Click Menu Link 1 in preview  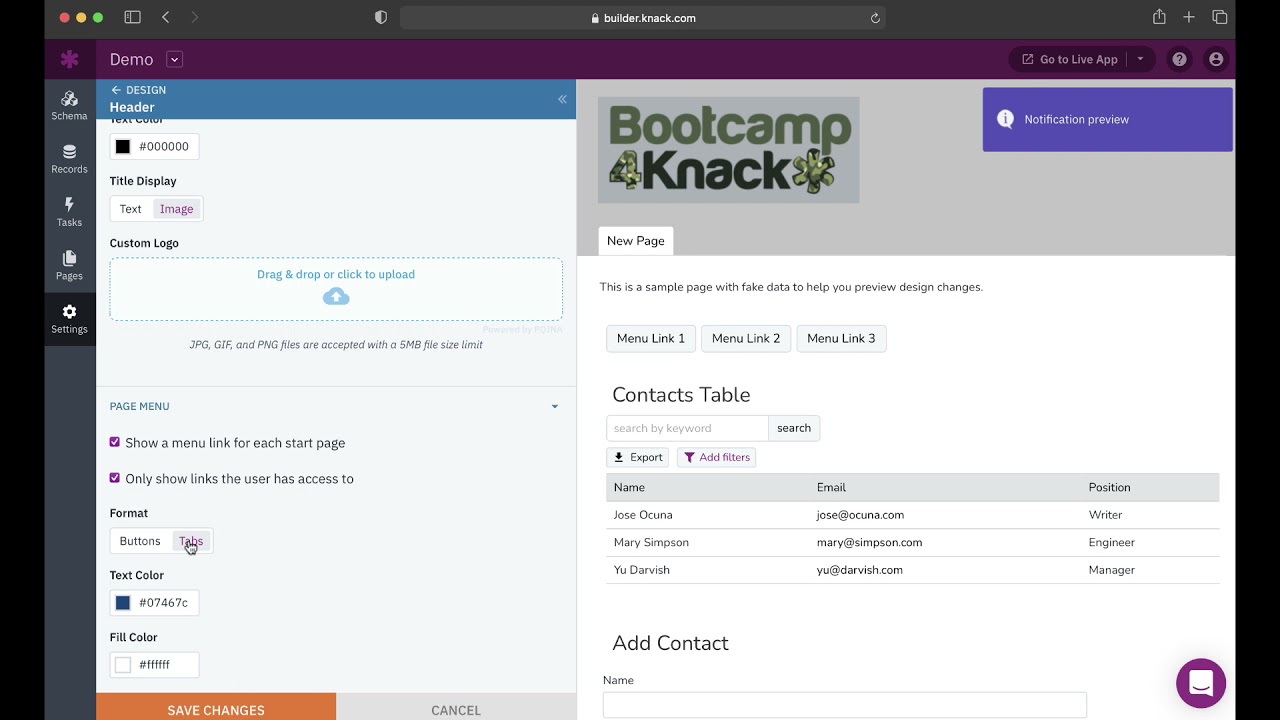(651, 338)
